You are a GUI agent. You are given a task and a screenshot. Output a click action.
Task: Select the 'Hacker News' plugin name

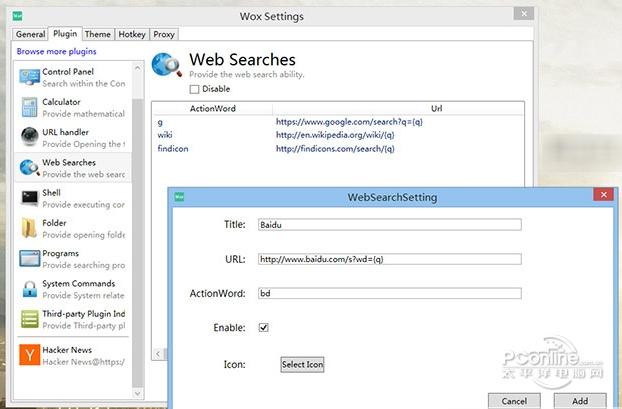pyautogui.click(x=67, y=350)
